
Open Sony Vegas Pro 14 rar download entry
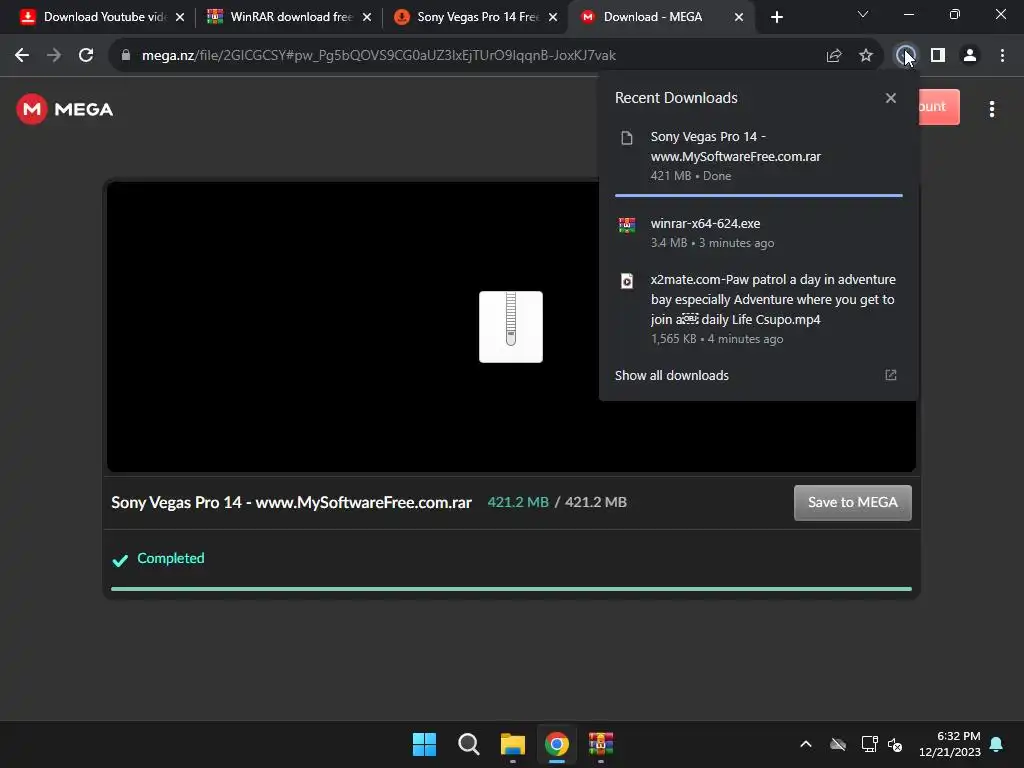click(x=758, y=156)
